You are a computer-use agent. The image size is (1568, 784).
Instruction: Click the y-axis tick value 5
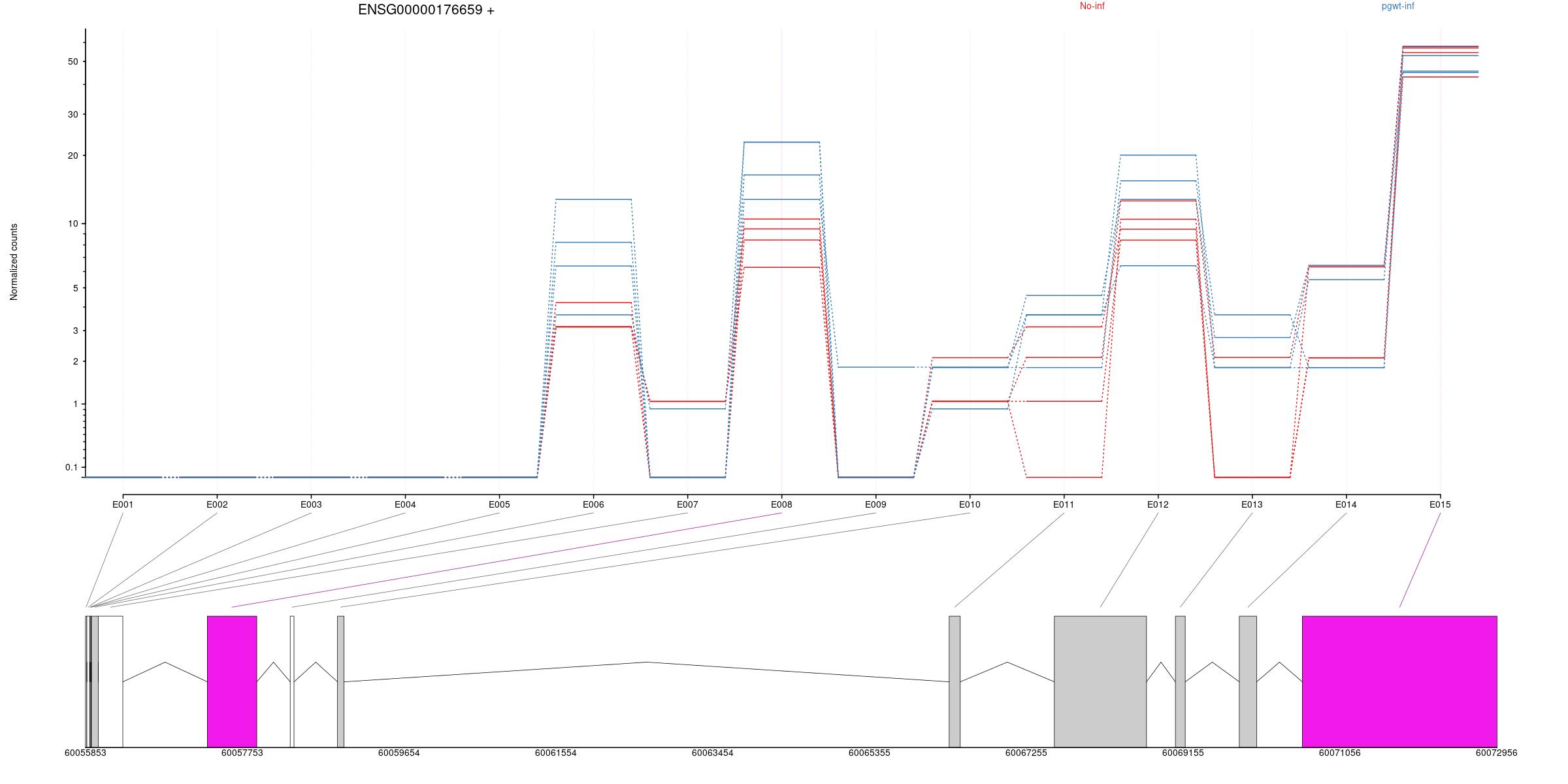[75, 288]
